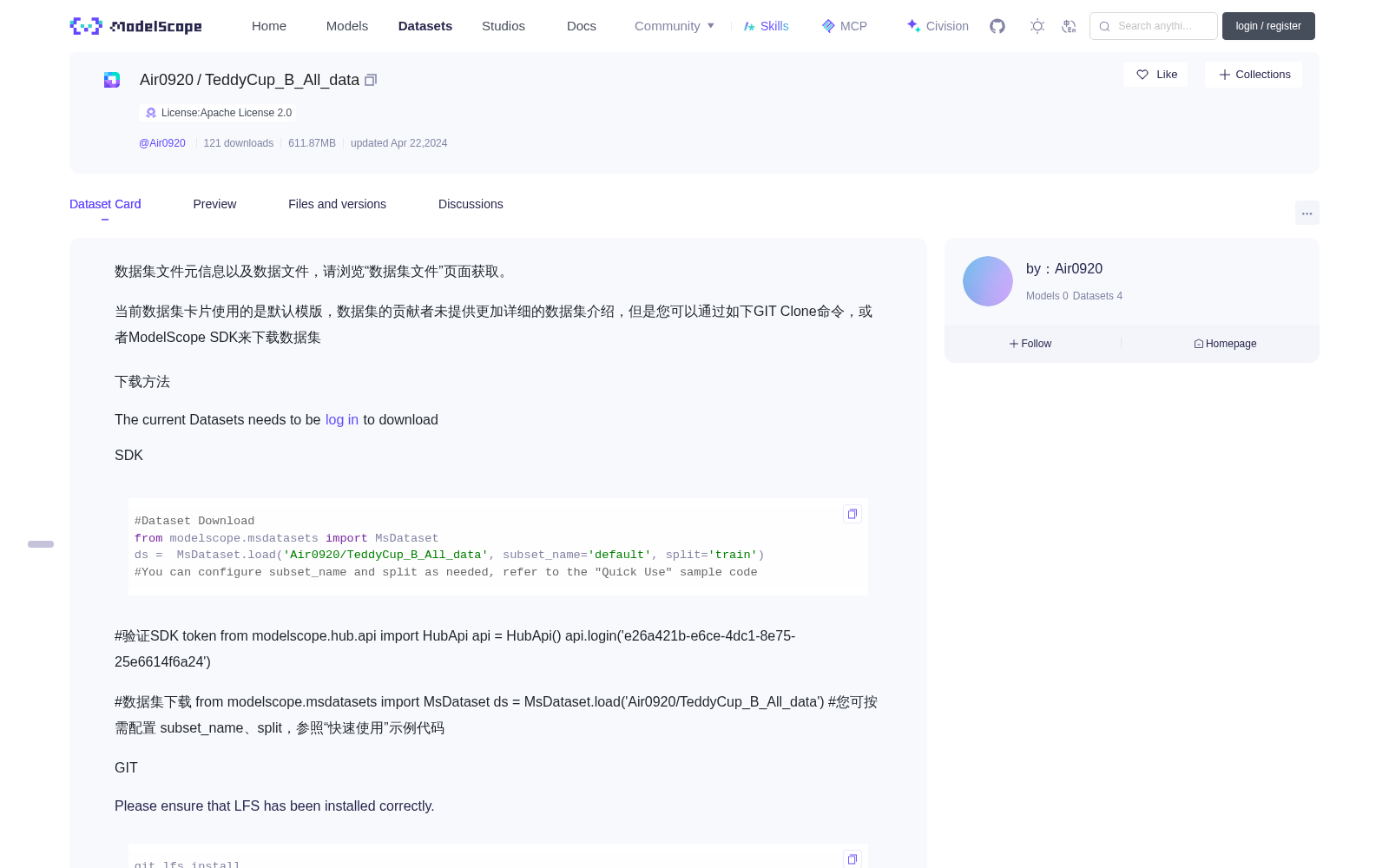Screen dimensions: 1389x868
Task: Click the dataset avatar icon beside the title
Action: coord(112,80)
